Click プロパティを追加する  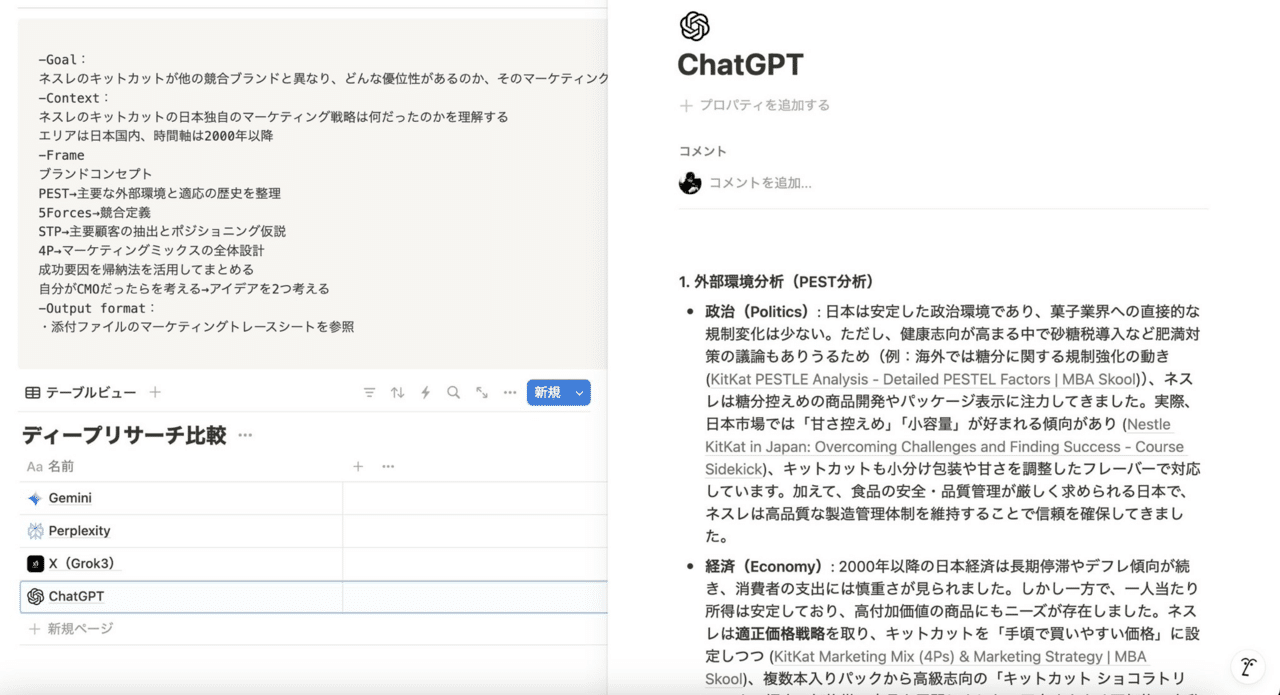click(x=755, y=105)
